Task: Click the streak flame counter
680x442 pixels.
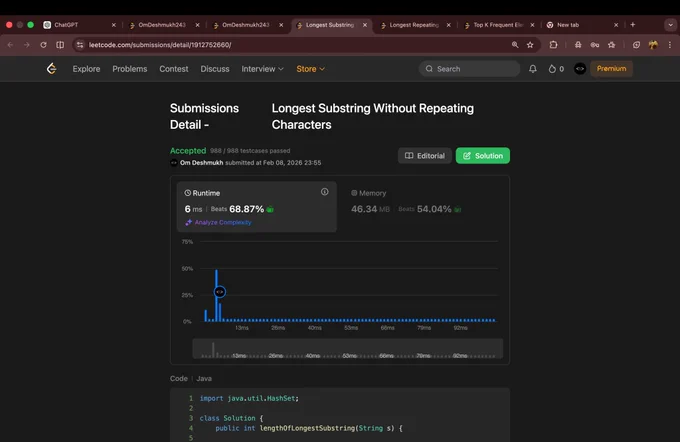Action: (x=556, y=69)
